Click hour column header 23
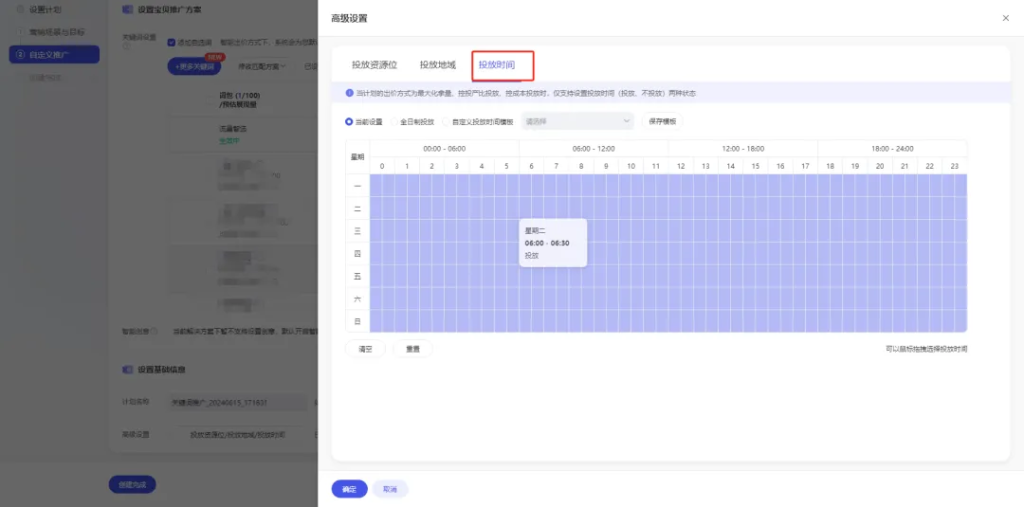The height and width of the screenshot is (507, 1024). [x=954, y=166]
